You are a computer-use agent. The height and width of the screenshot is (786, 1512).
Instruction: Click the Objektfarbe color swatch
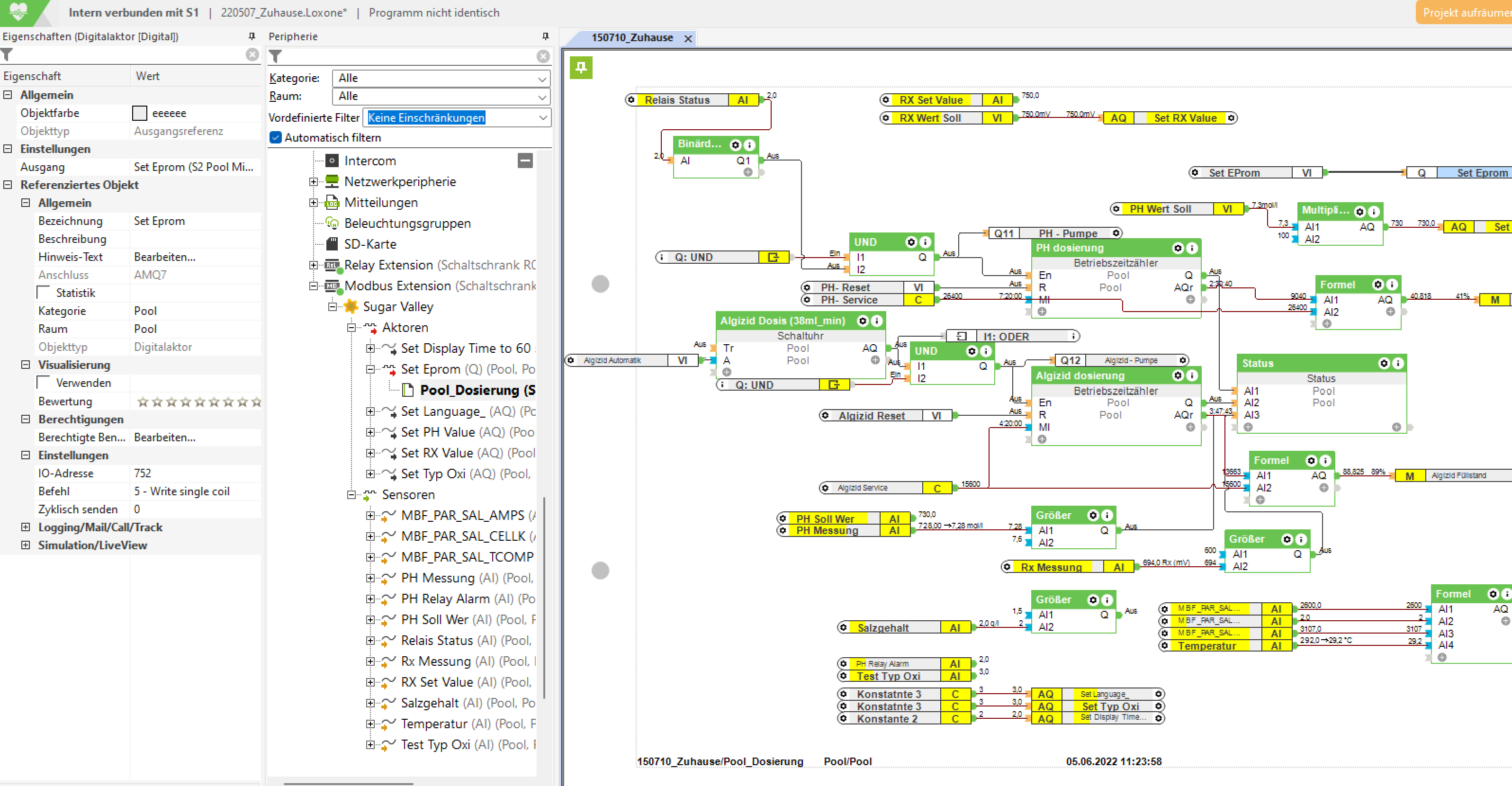[x=140, y=113]
